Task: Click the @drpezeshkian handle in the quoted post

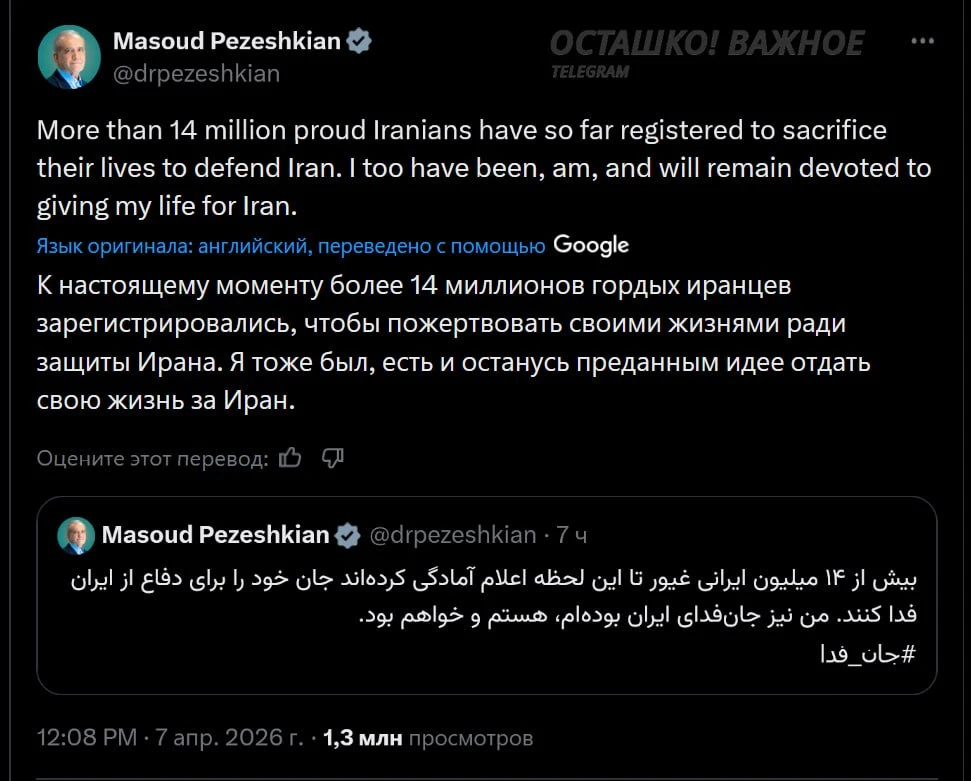Action: [x=453, y=535]
